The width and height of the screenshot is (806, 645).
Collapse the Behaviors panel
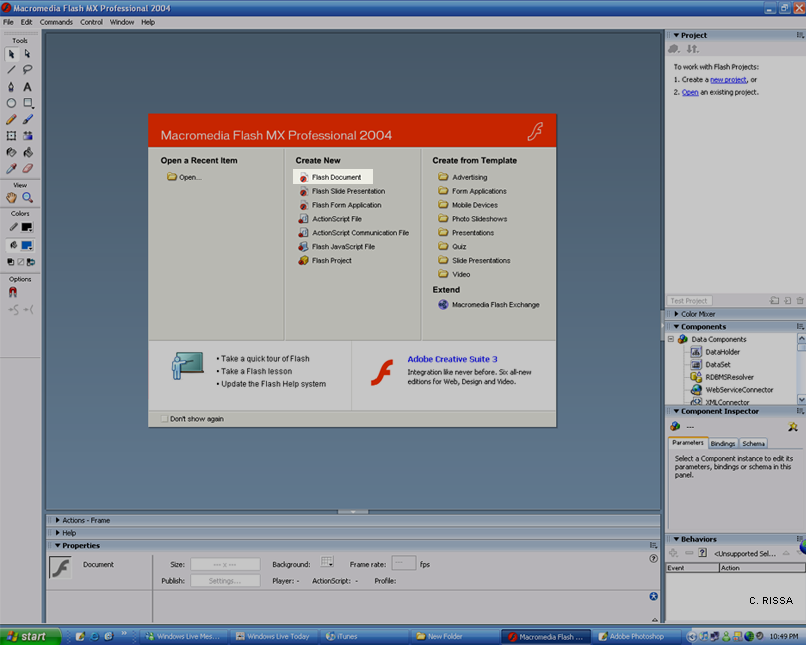click(676, 540)
